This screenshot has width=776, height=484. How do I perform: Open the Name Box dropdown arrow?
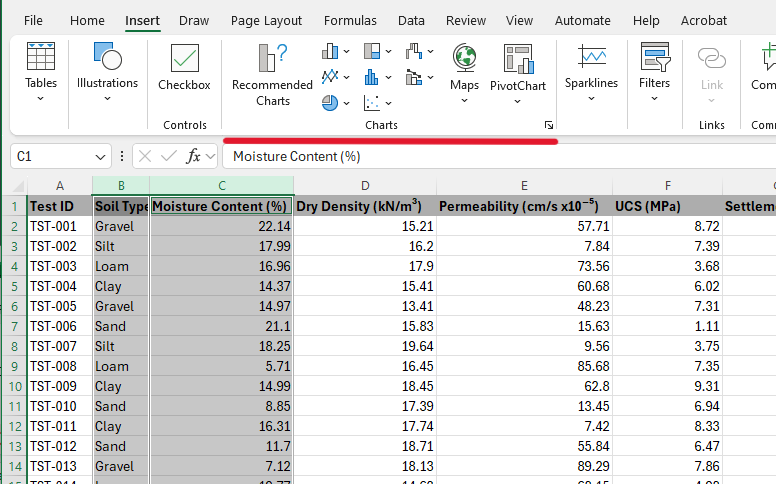point(100,157)
